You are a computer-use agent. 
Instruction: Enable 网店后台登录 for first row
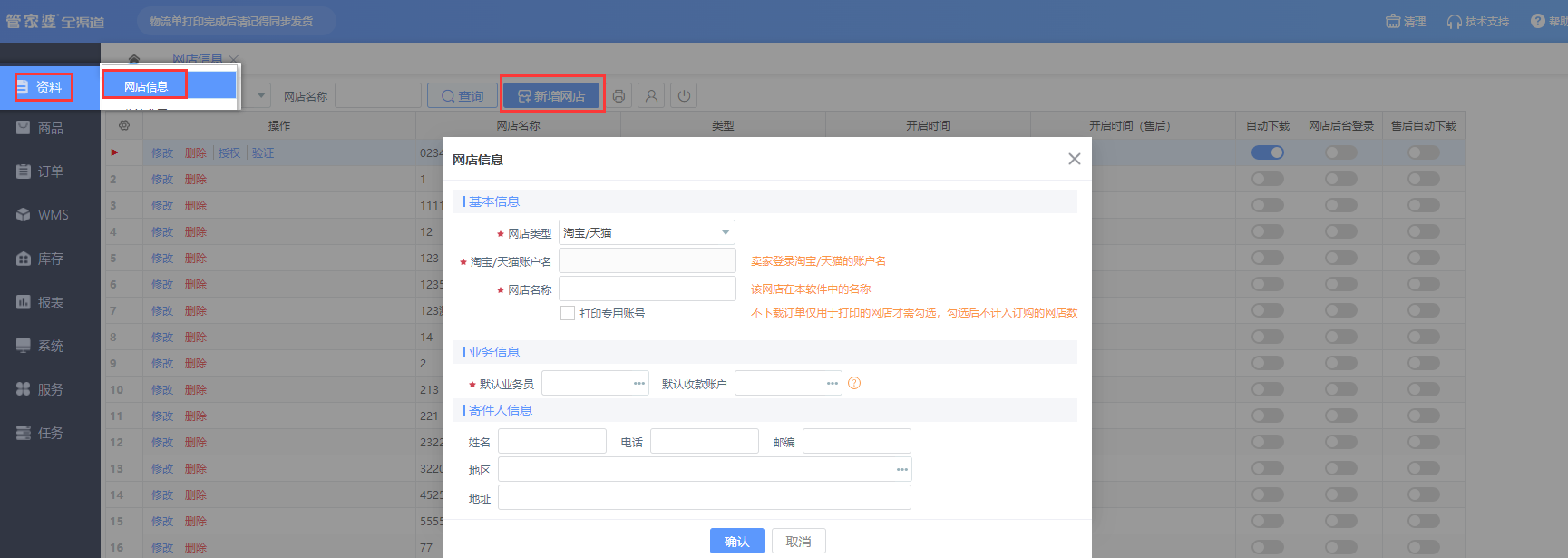1341,152
